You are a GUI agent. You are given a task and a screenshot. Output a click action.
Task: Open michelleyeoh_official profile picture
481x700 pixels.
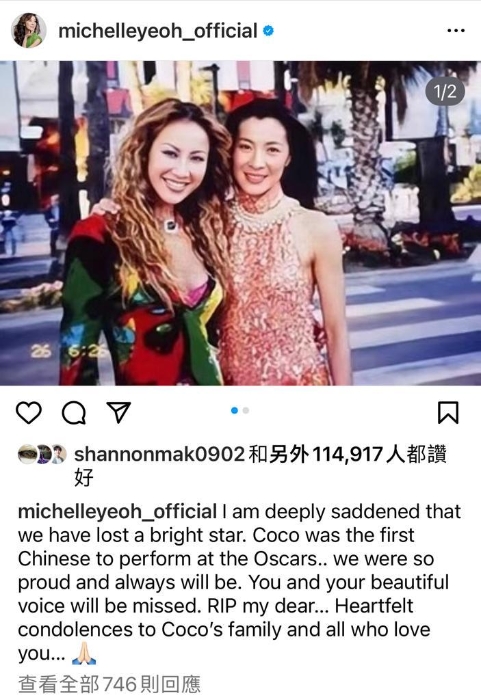click(29, 30)
